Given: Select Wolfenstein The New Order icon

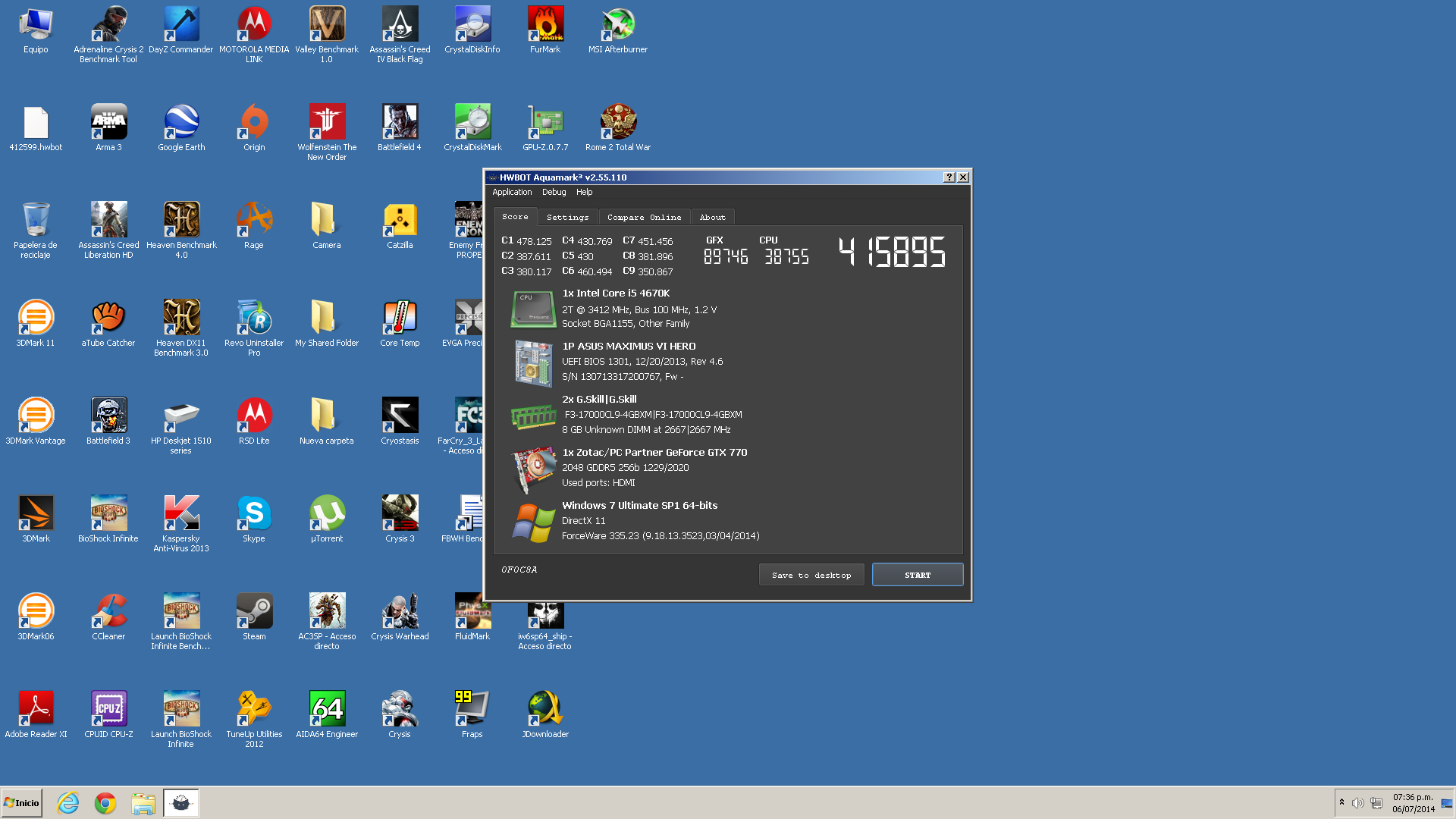Looking at the screenshot, I should tap(327, 133).
